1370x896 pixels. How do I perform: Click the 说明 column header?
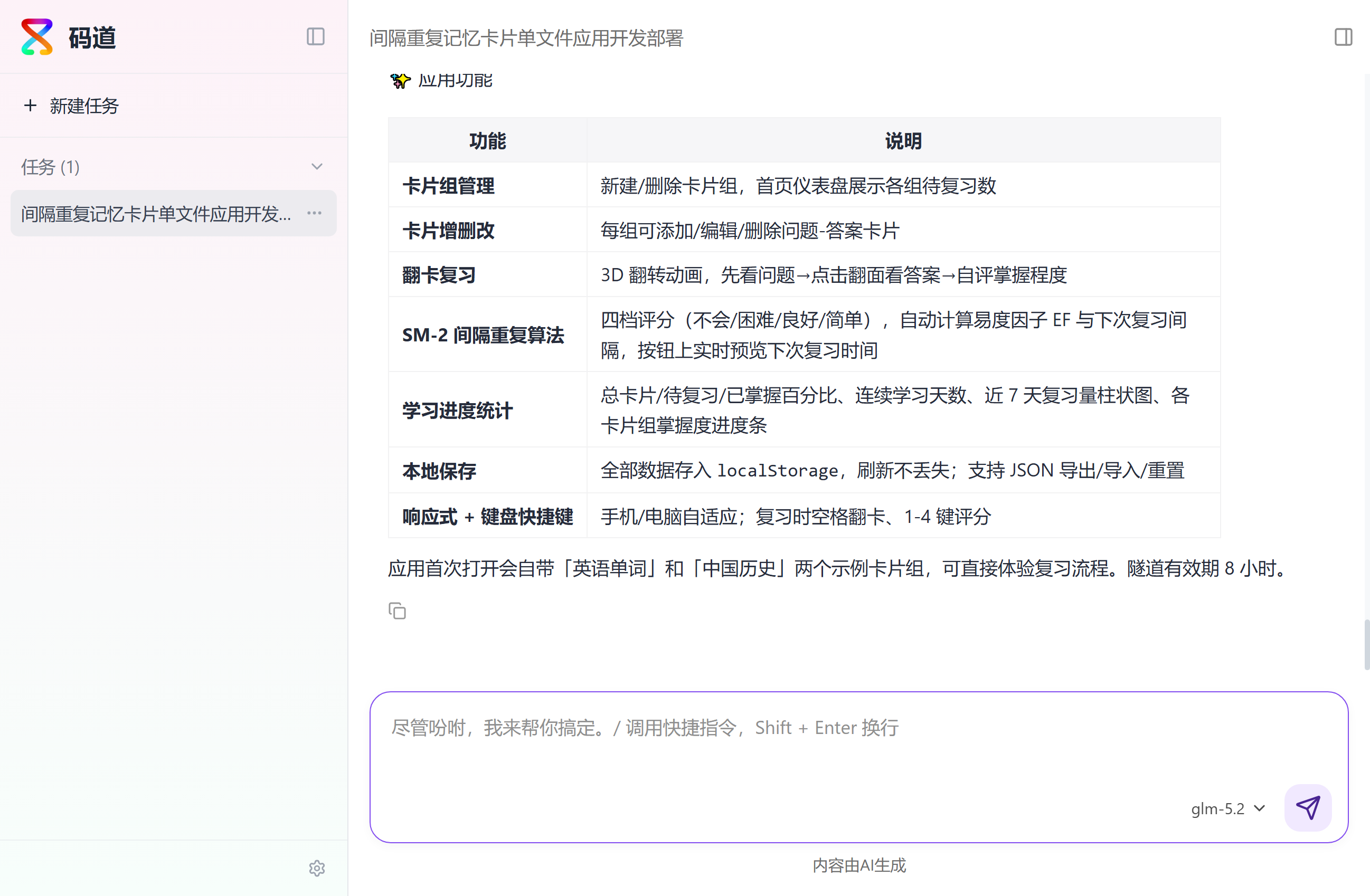(x=903, y=140)
